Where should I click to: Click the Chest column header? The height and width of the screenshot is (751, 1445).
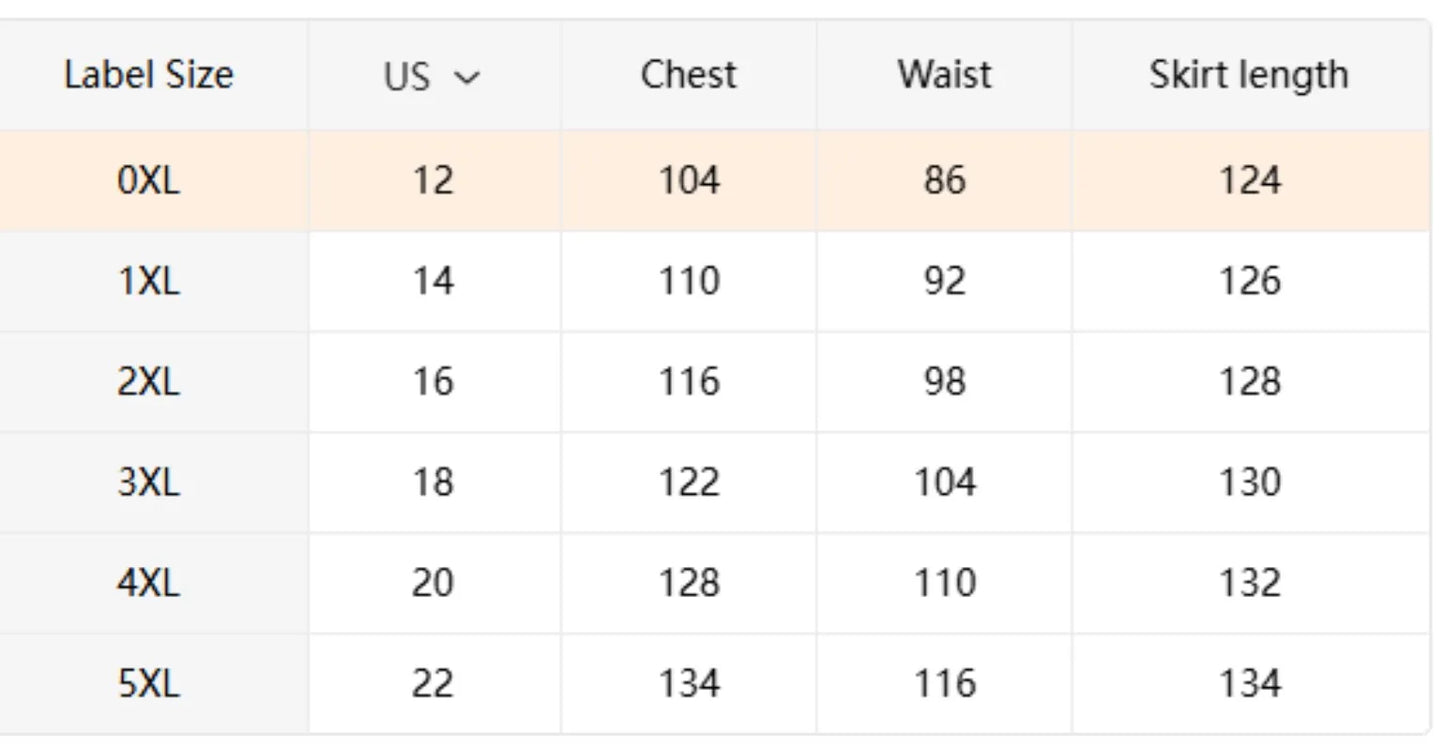(688, 75)
